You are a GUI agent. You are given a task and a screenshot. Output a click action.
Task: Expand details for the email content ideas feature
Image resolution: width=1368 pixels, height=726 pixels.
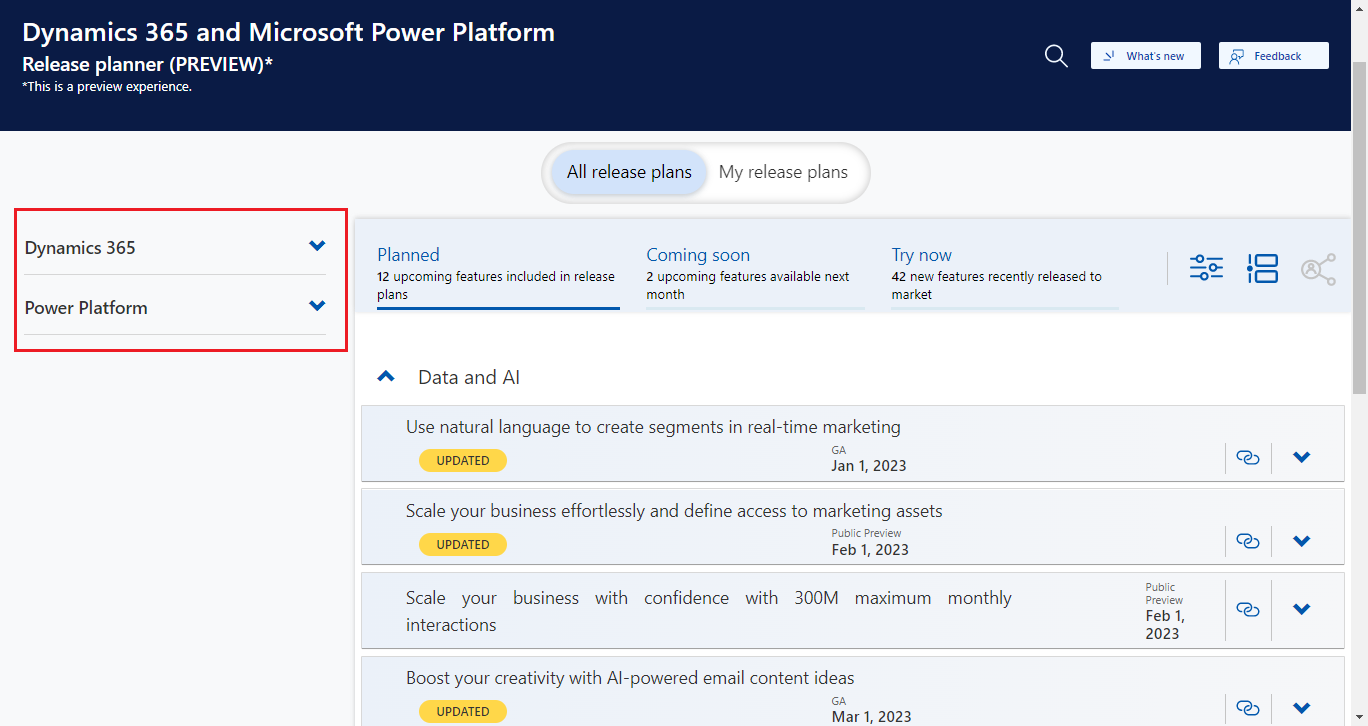click(1301, 708)
